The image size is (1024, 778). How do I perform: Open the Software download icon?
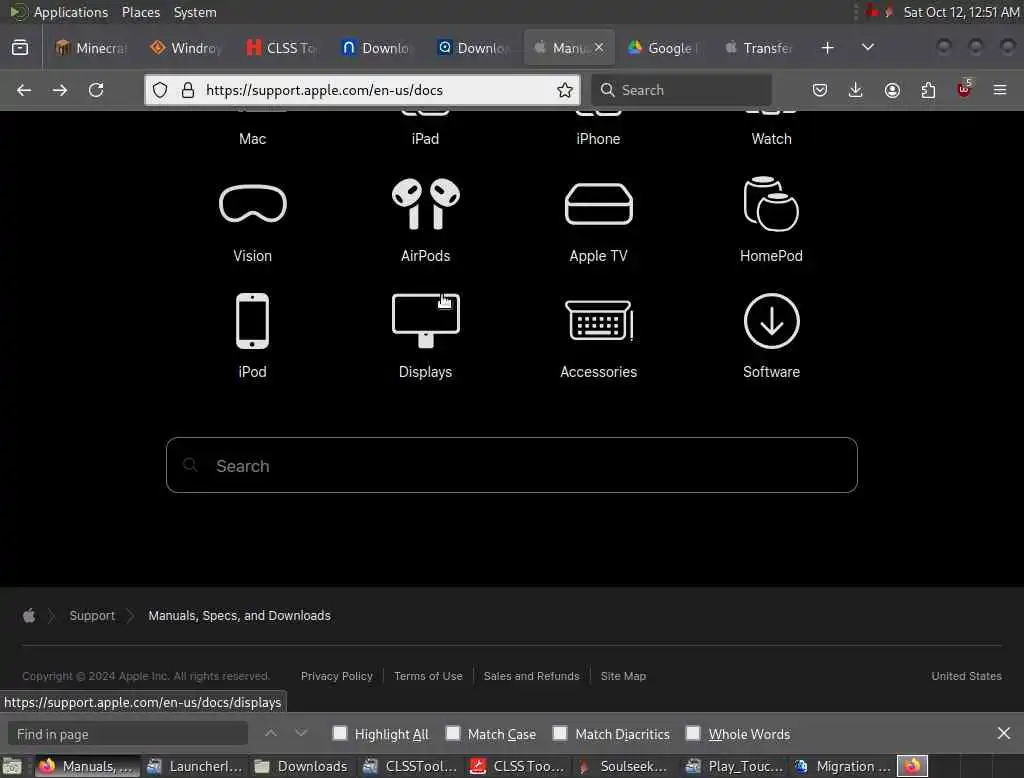pos(771,321)
